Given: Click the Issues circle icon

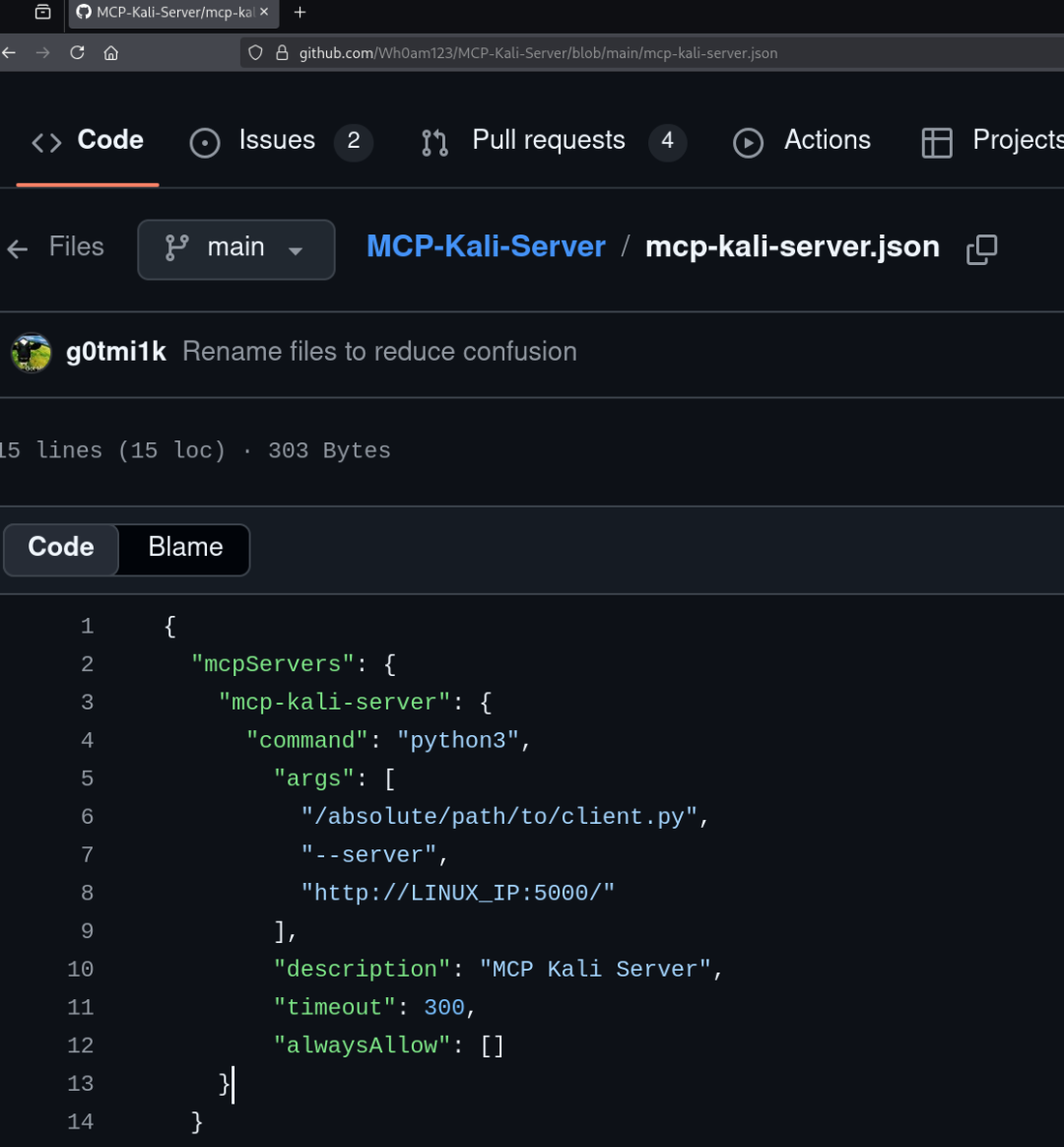Looking at the screenshot, I should click(205, 143).
